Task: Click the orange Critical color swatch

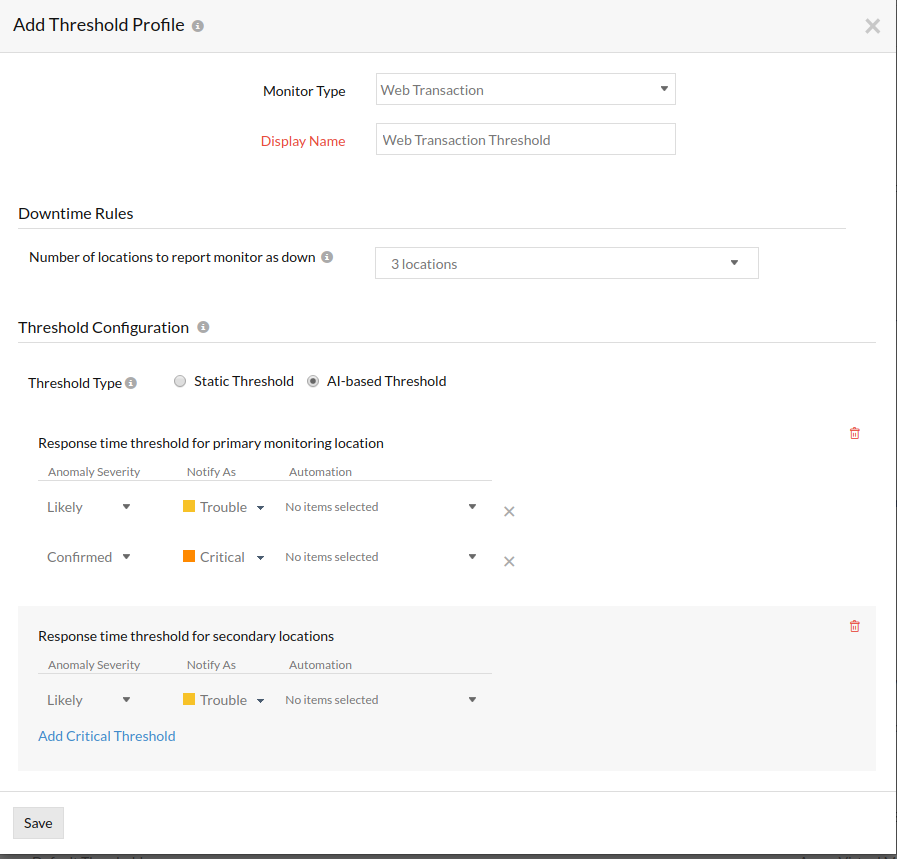Action: 189,556
